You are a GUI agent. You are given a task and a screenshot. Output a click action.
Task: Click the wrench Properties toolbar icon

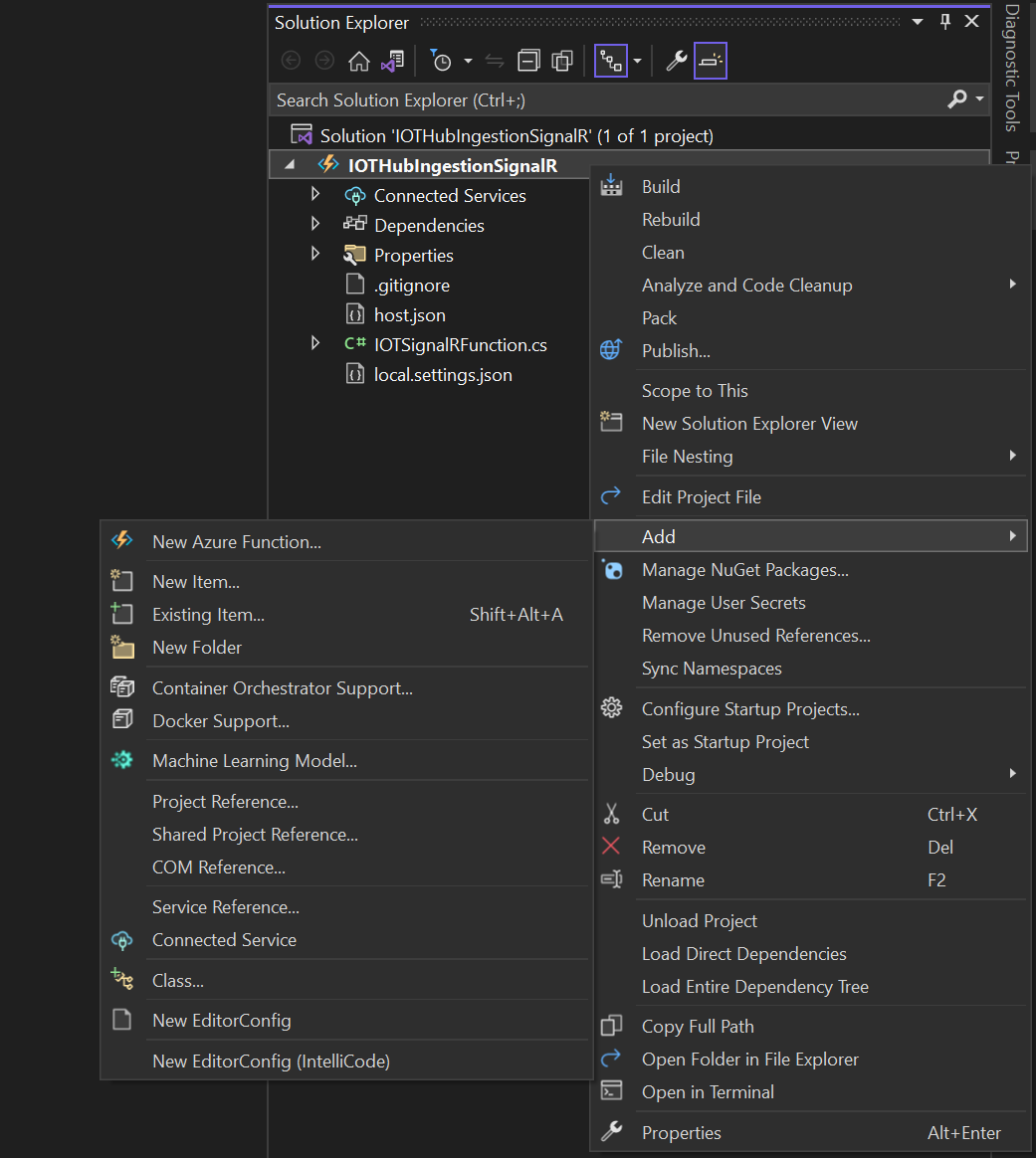676,61
